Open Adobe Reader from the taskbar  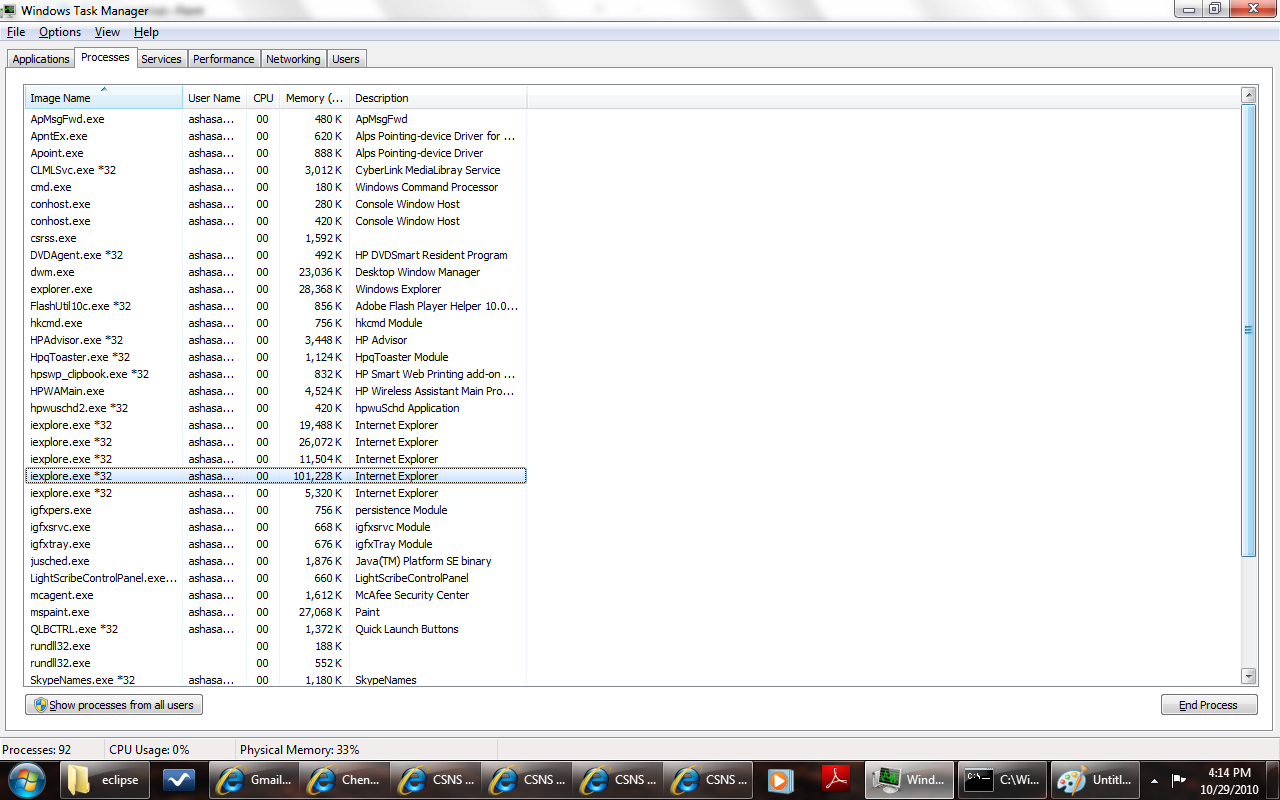click(x=835, y=780)
